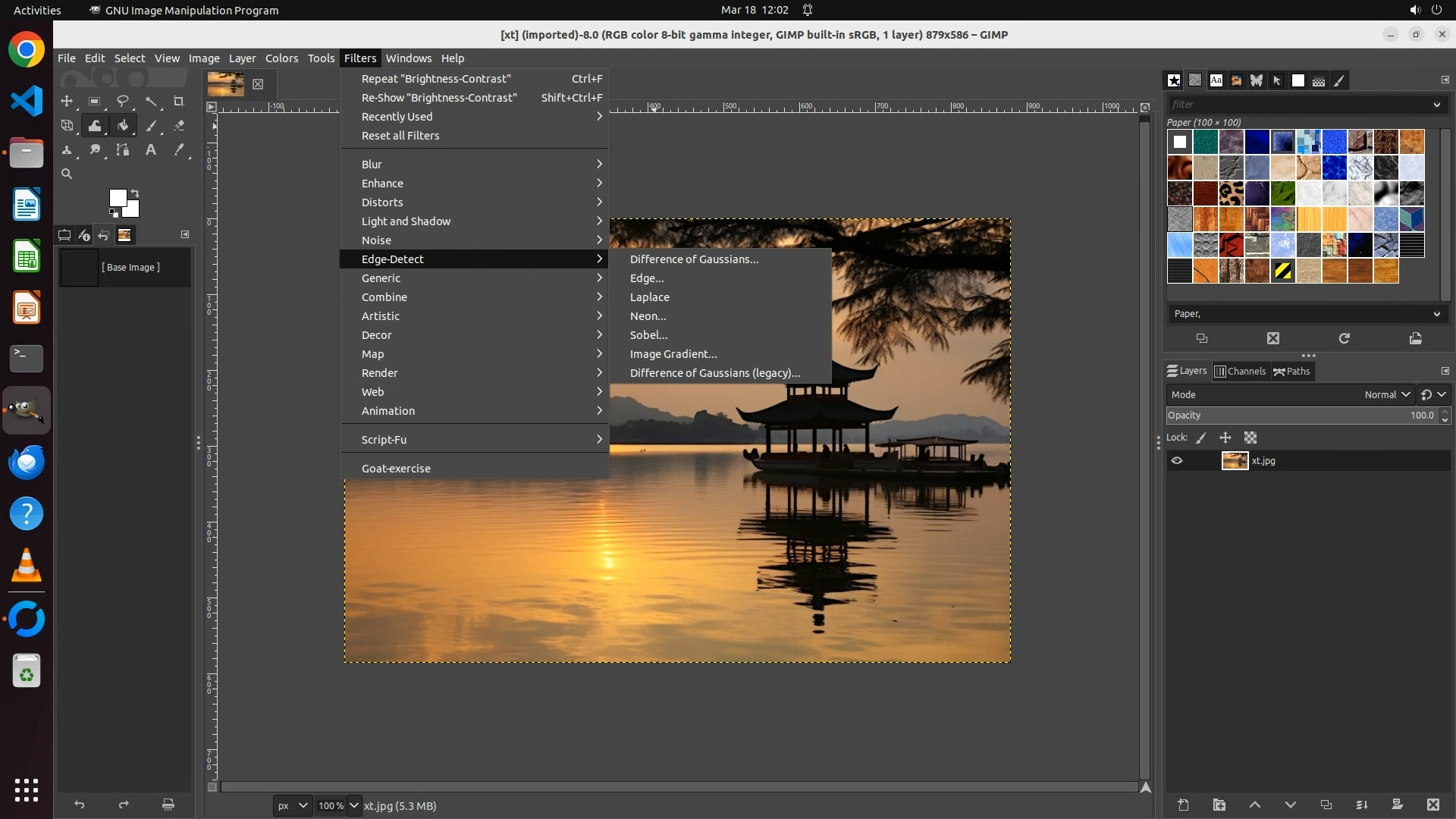Choose Sobel from Edge-Detect submenu
This screenshot has width=1456, height=819.
coord(648,335)
